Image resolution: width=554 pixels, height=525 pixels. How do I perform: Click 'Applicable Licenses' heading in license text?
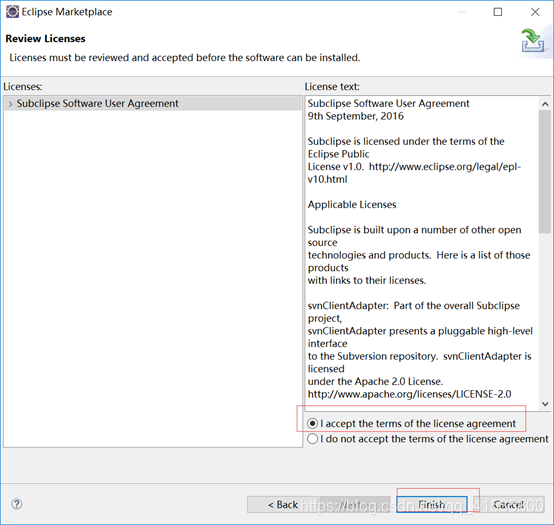tap(352, 205)
